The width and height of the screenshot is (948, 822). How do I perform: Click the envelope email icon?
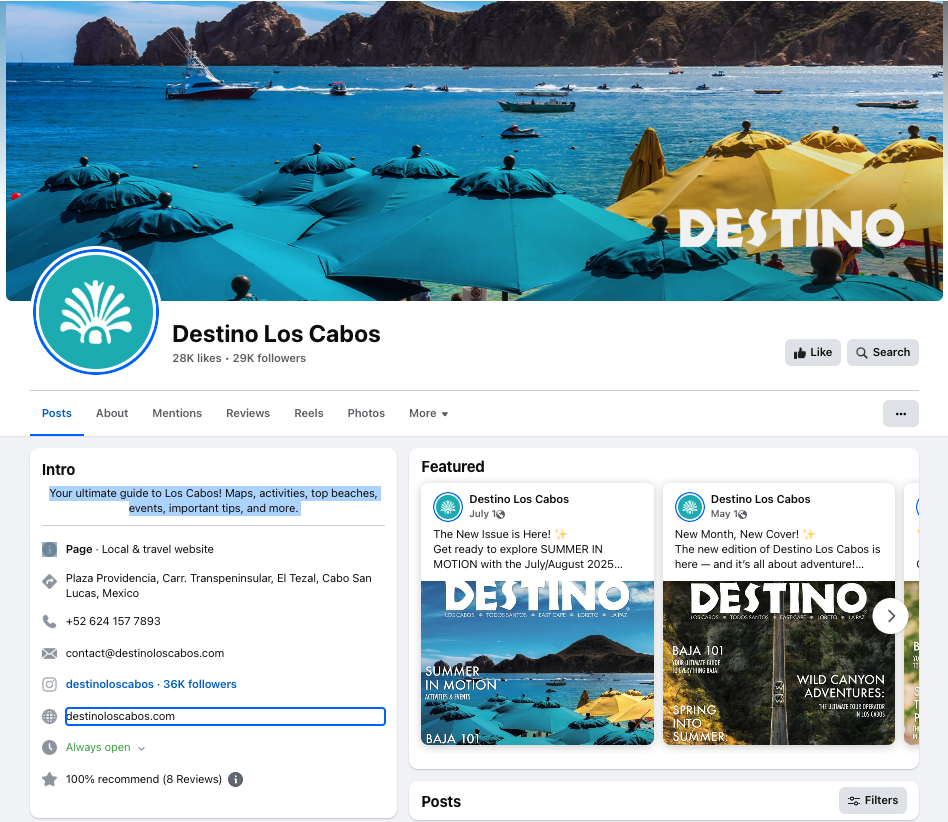coord(50,653)
